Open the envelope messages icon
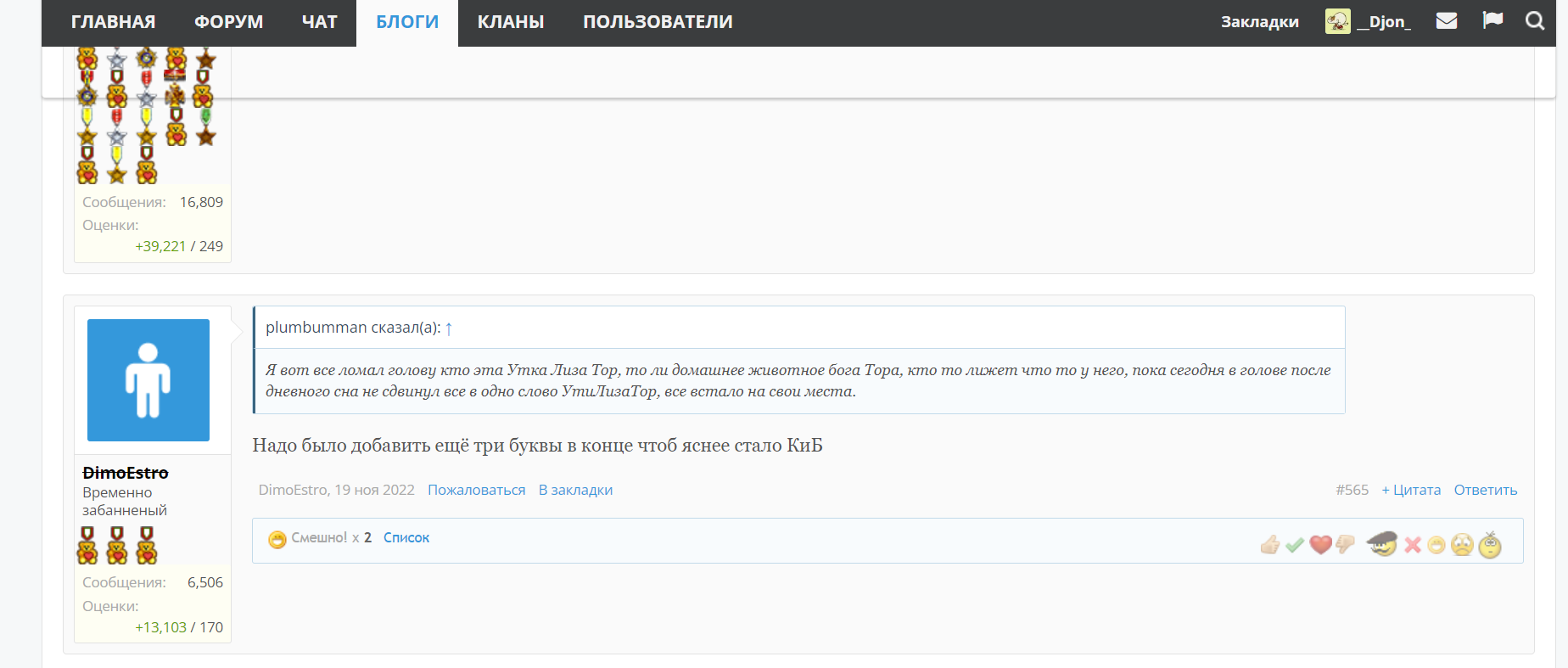The height and width of the screenshot is (668, 1568). point(1447,21)
